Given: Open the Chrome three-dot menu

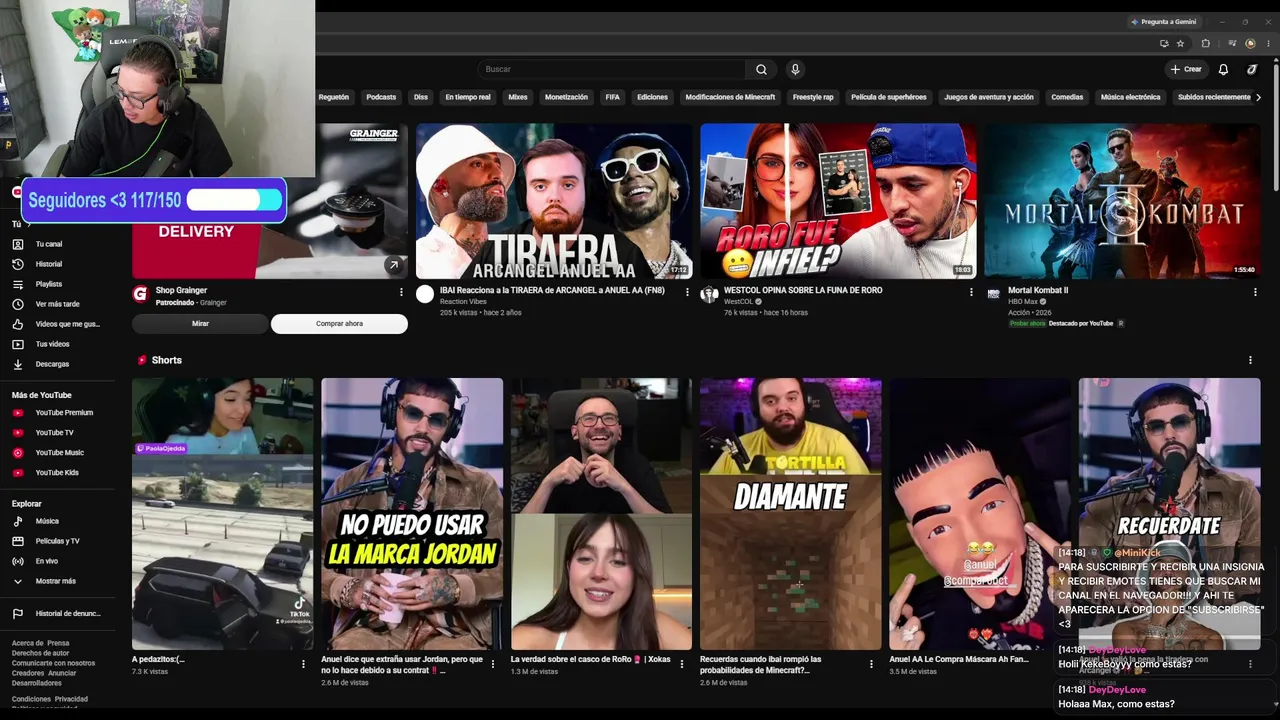Looking at the screenshot, I should click(1267, 44).
